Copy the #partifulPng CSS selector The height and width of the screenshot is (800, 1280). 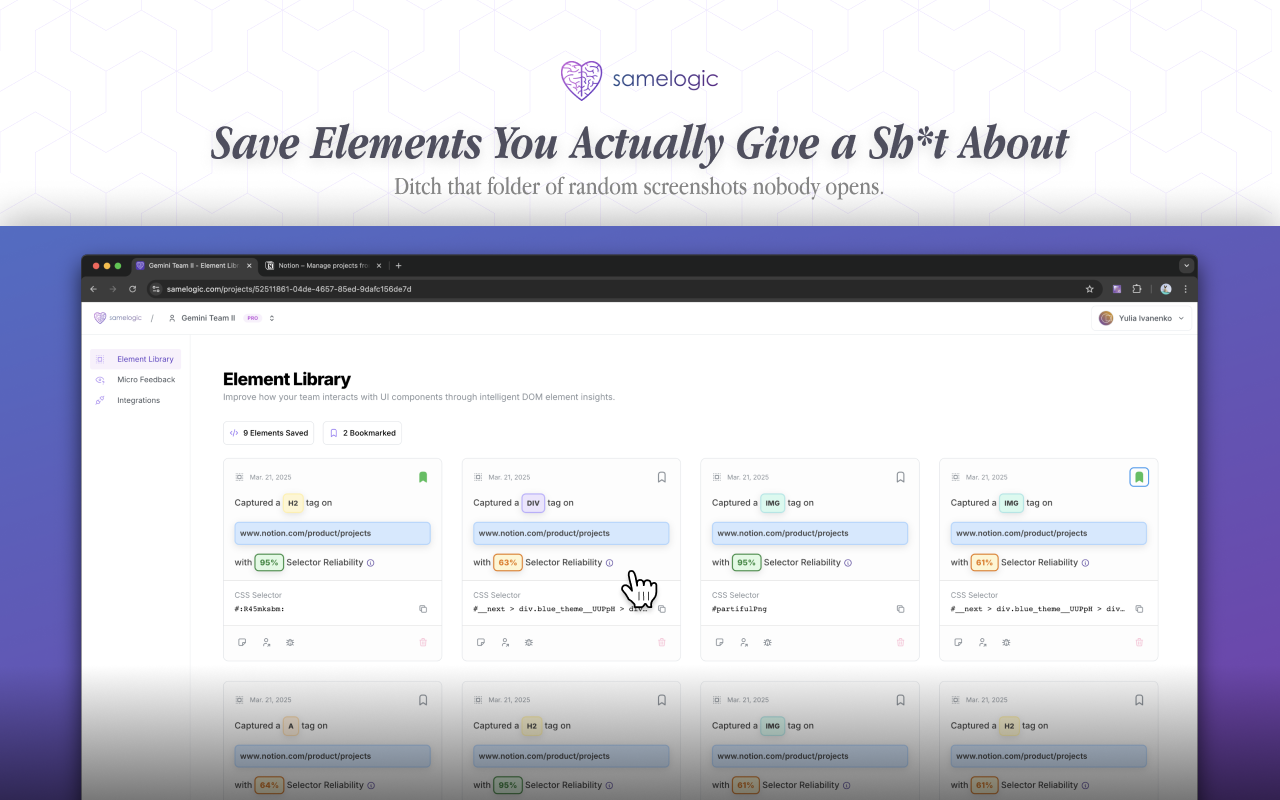point(900,609)
